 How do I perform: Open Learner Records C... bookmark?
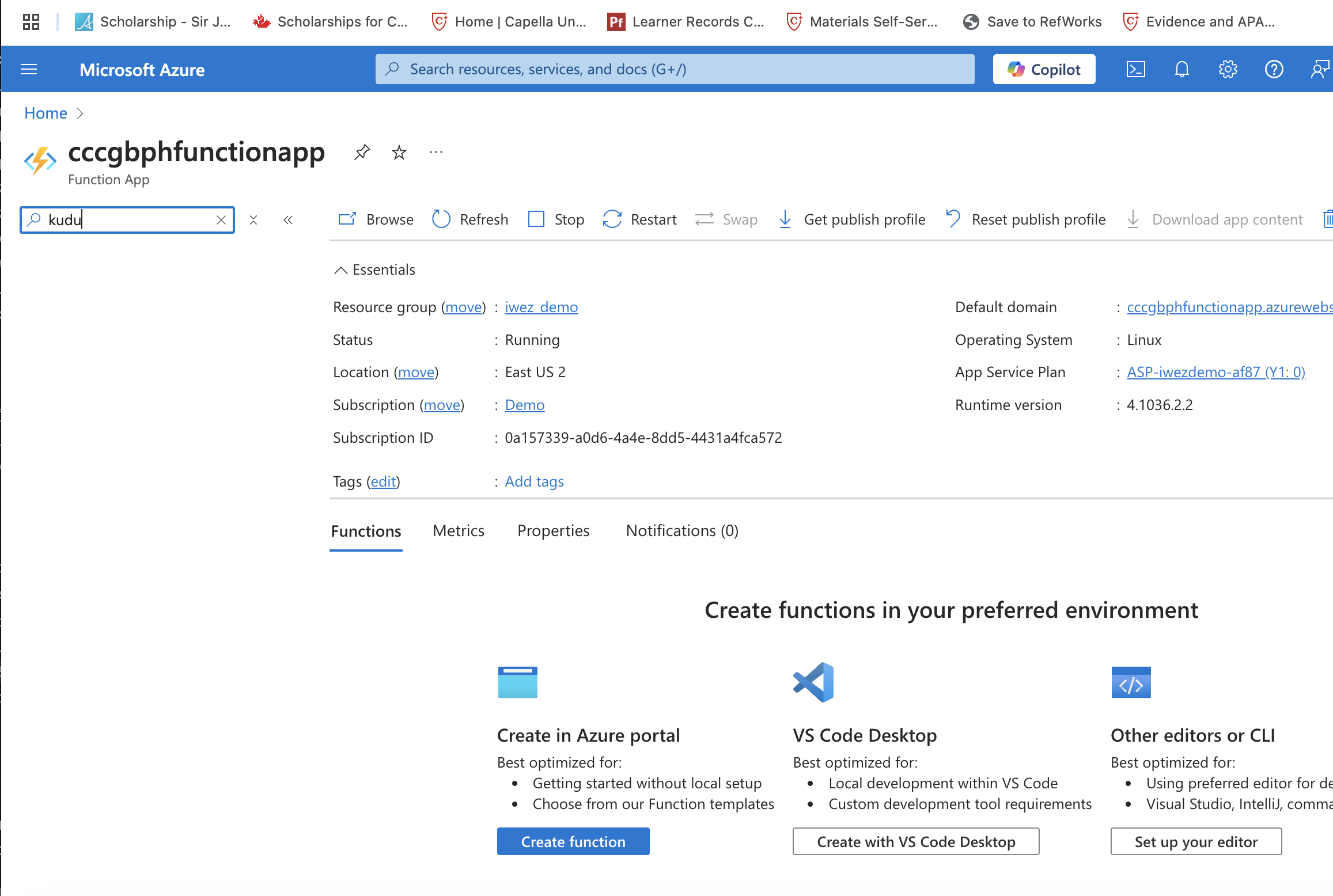pyautogui.click(x=686, y=22)
